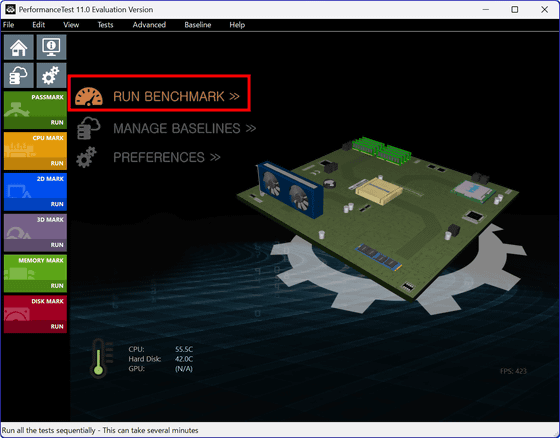
Task: Open PREFERENCES link
Action: [x=166, y=157]
